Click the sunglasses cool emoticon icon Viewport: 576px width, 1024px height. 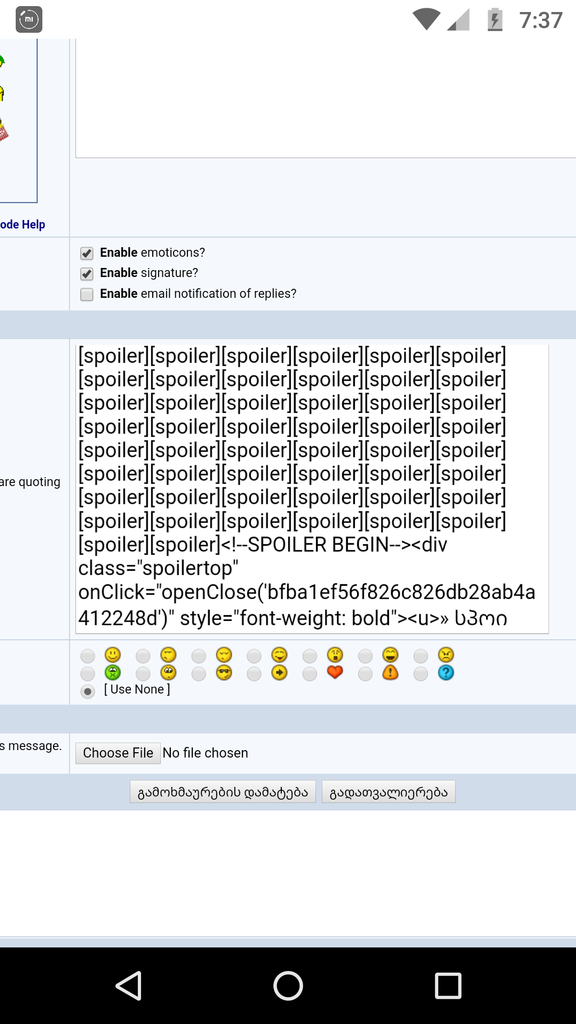pyautogui.click(x=224, y=673)
